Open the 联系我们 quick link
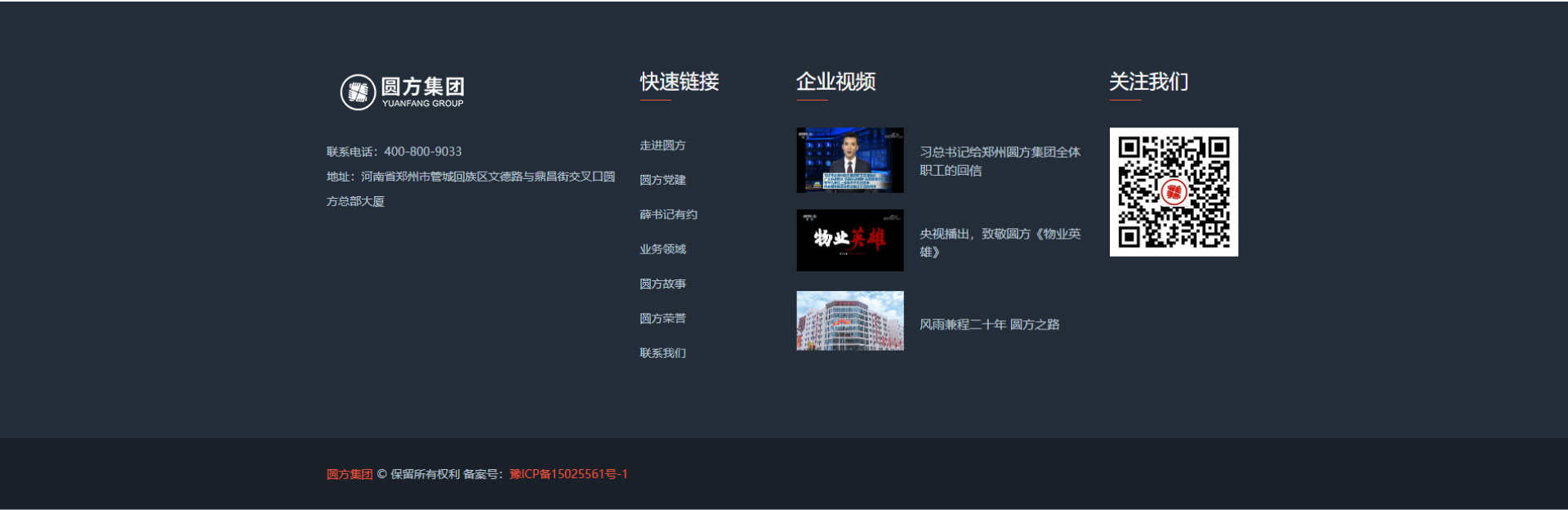1568x510 pixels. point(662,353)
